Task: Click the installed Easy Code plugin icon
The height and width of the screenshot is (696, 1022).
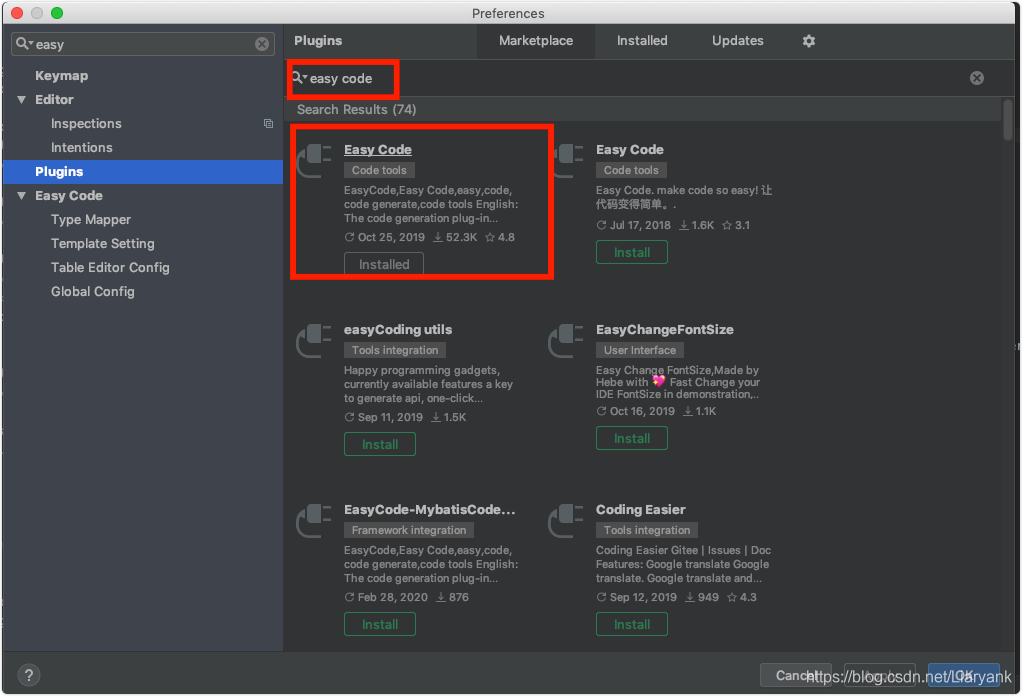Action: 314,160
